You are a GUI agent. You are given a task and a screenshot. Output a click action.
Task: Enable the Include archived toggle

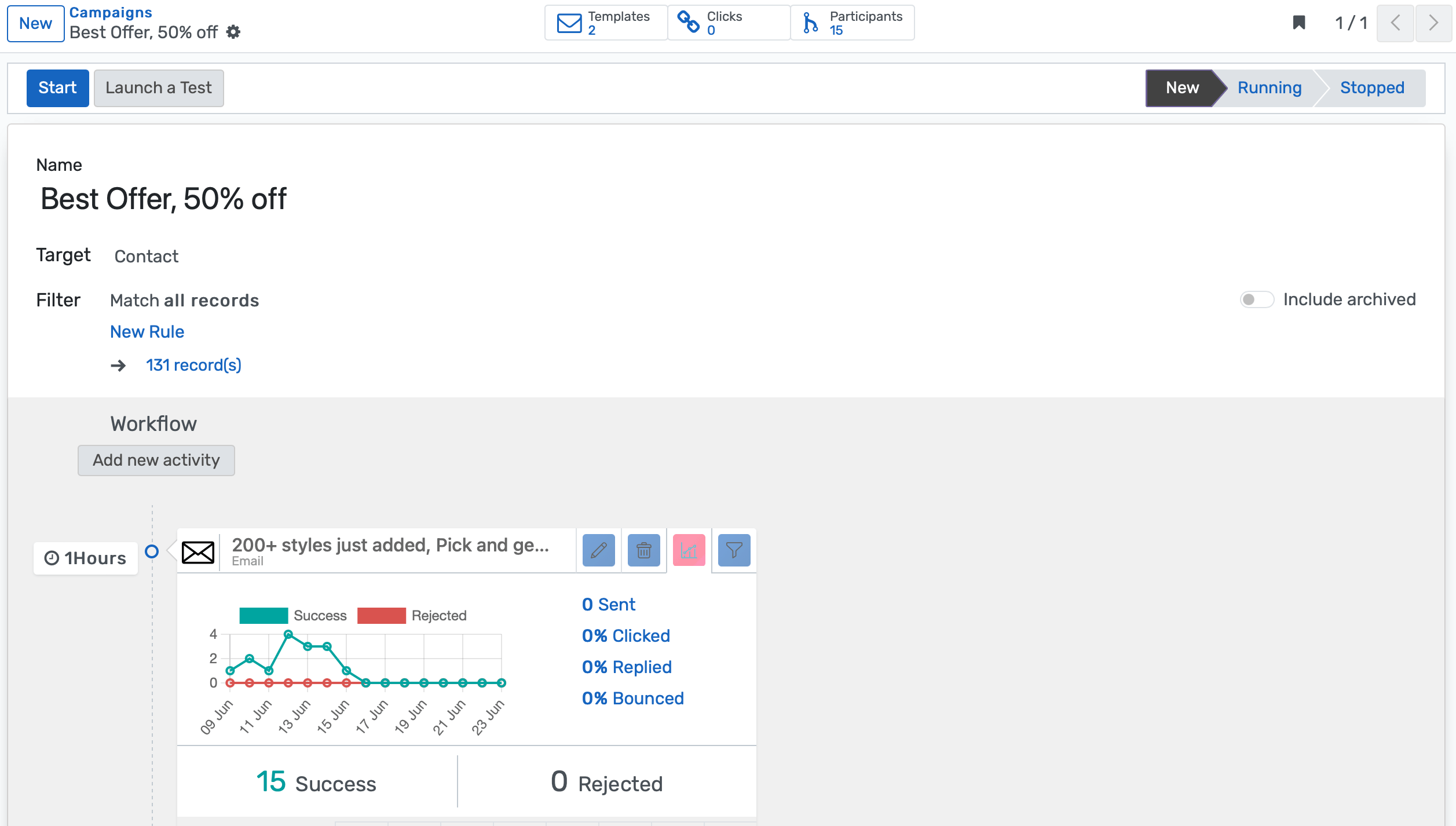coord(1257,299)
